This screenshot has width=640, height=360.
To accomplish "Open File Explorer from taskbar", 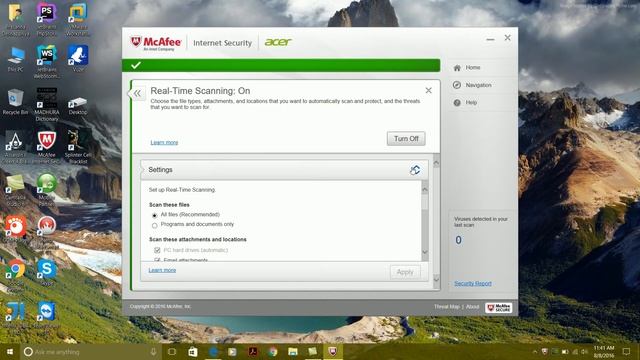I will click(293, 351).
